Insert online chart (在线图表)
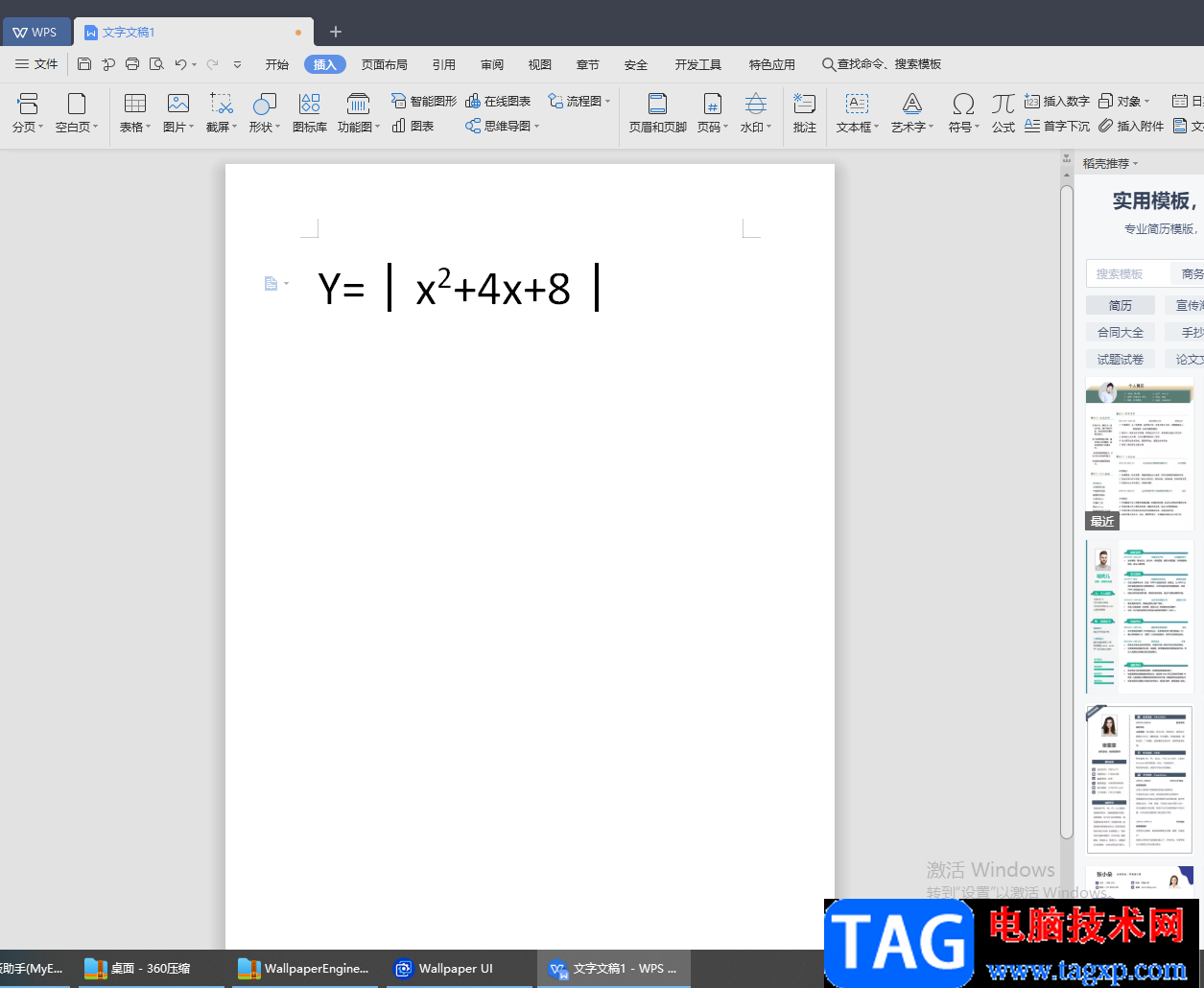The height and width of the screenshot is (988, 1204). tap(498, 101)
